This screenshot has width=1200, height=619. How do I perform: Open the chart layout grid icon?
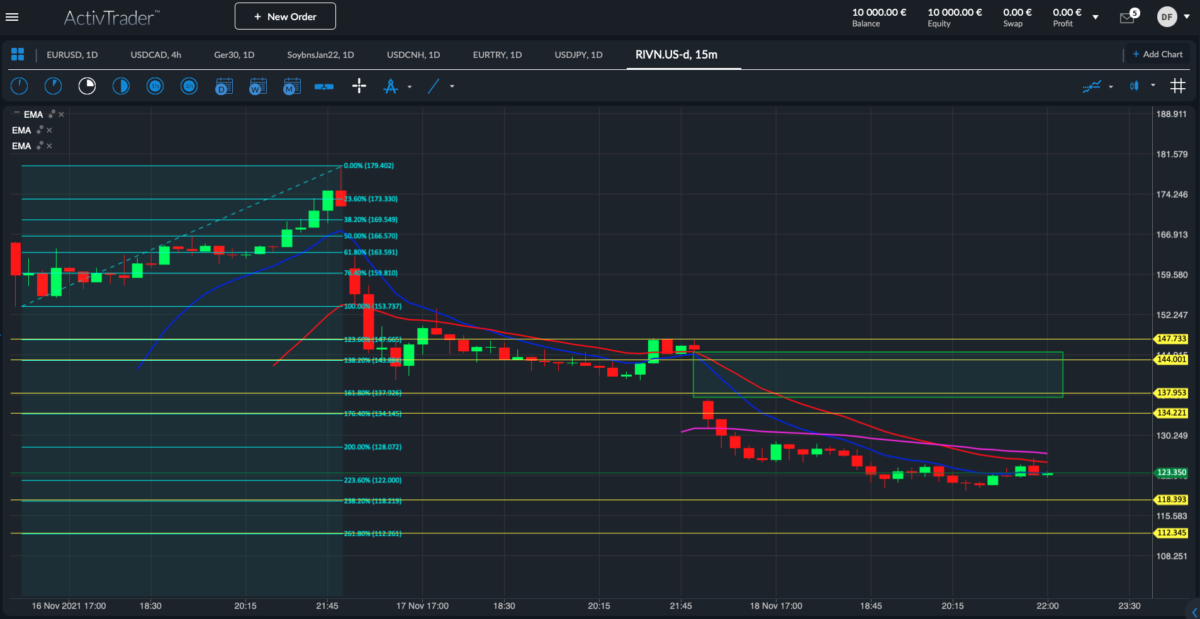coord(18,54)
